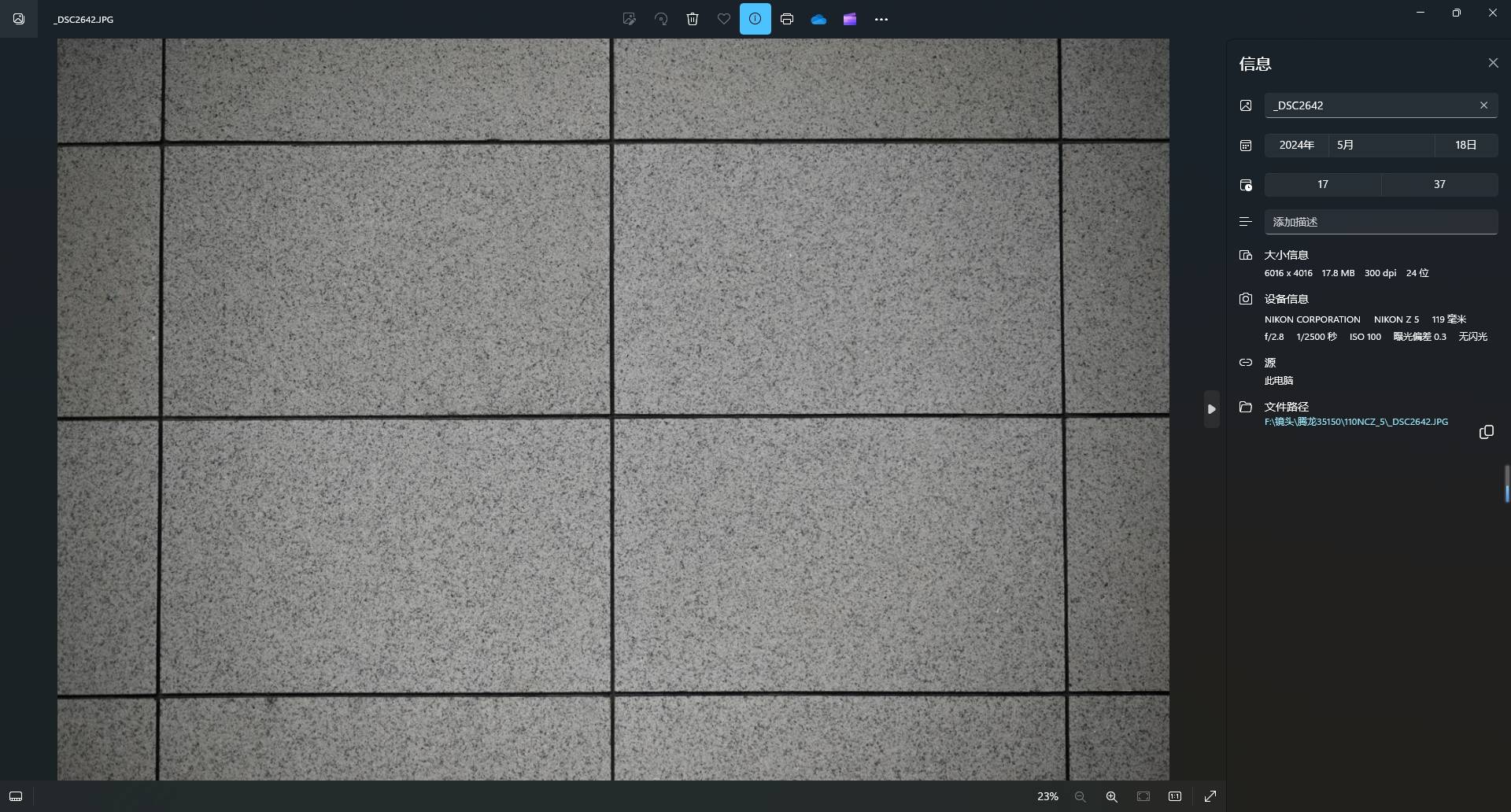Print the photo using printer icon

pyautogui.click(x=787, y=19)
